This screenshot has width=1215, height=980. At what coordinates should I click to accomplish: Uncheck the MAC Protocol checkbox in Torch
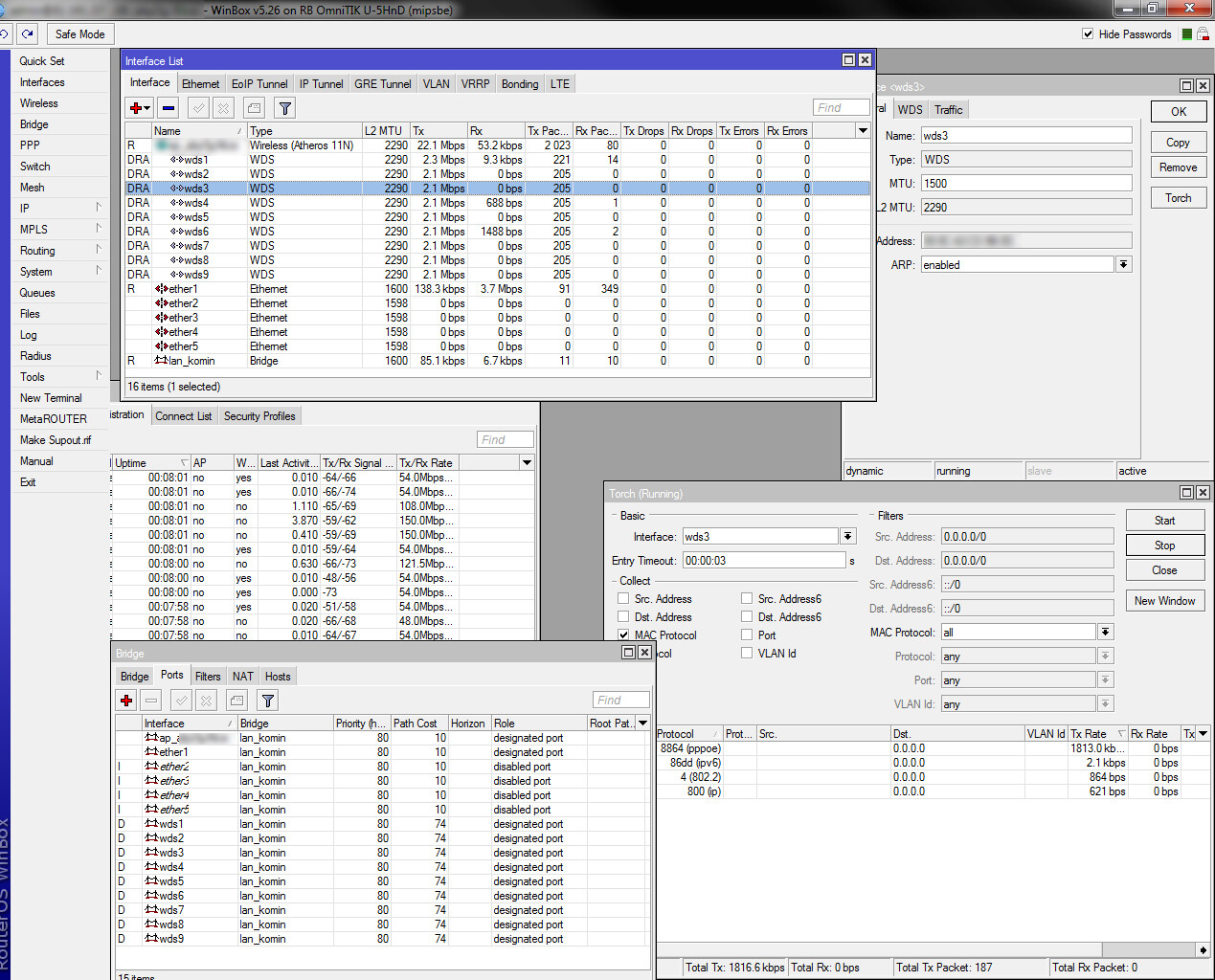[623, 635]
